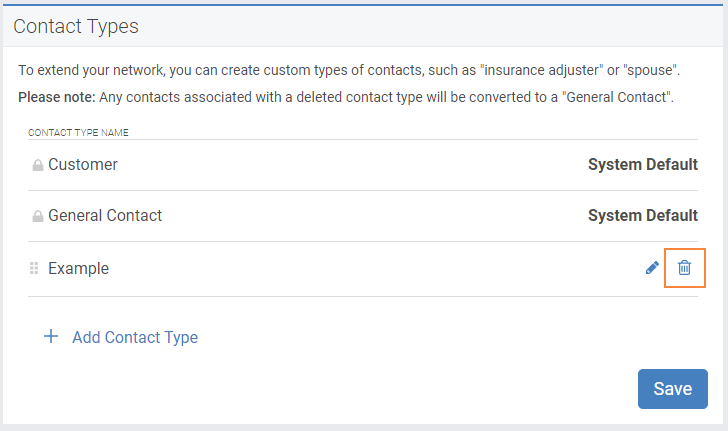Select the Example contact type name
The height and width of the screenshot is (431, 728).
[x=78, y=268]
